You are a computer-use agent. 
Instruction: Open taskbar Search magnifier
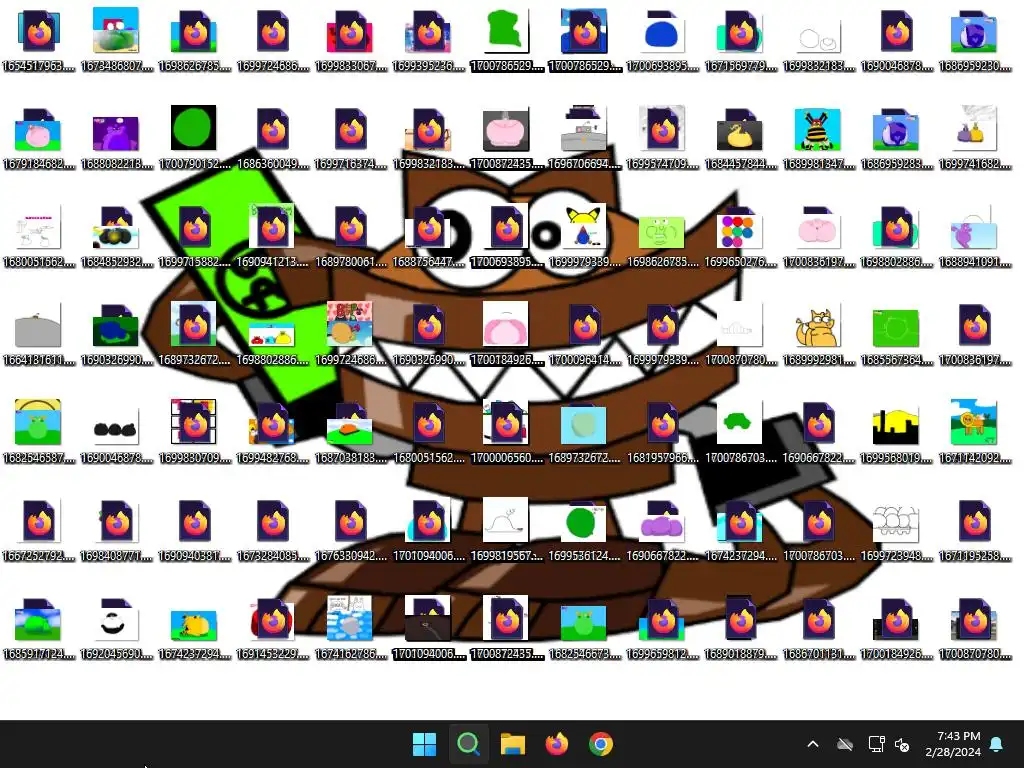[468, 744]
